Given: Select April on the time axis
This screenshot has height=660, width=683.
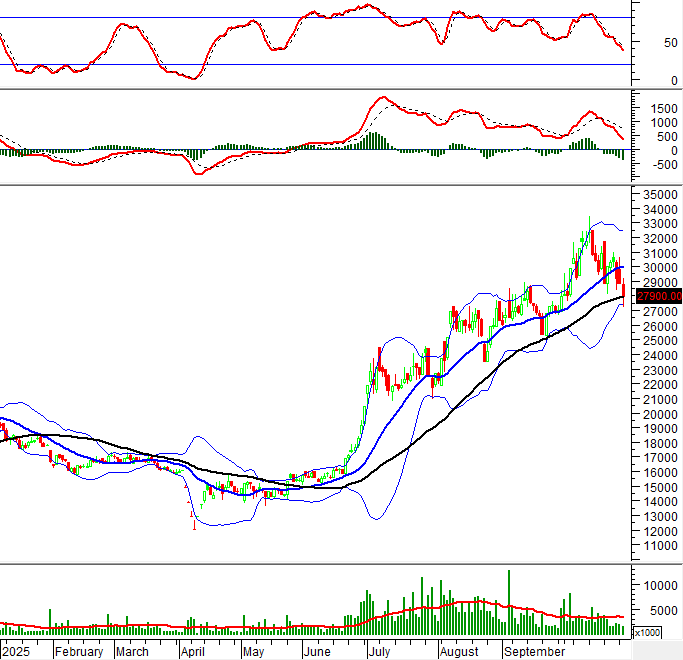Looking at the screenshot, I should (192, 651).
